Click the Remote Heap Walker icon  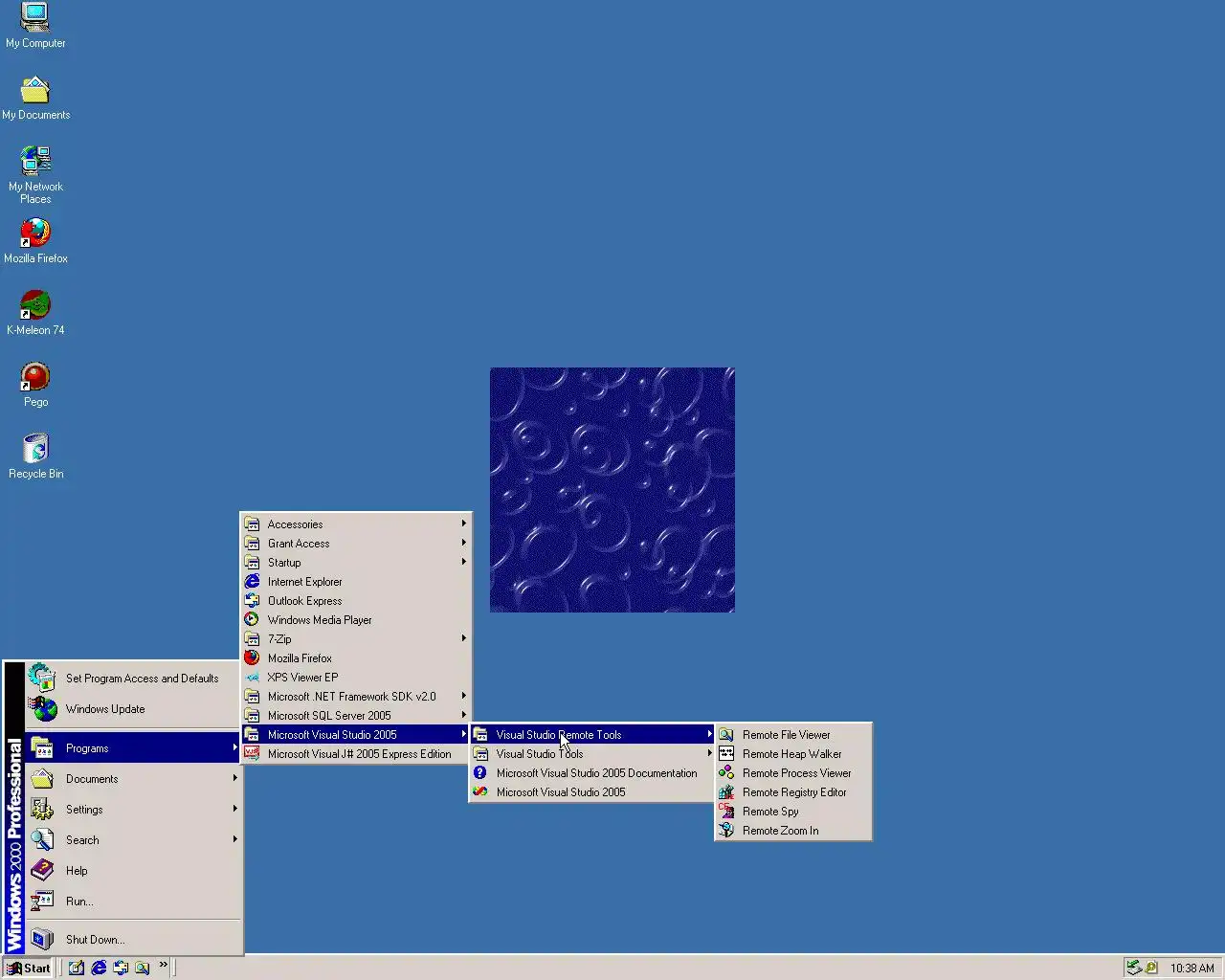(x=726, y=754)
